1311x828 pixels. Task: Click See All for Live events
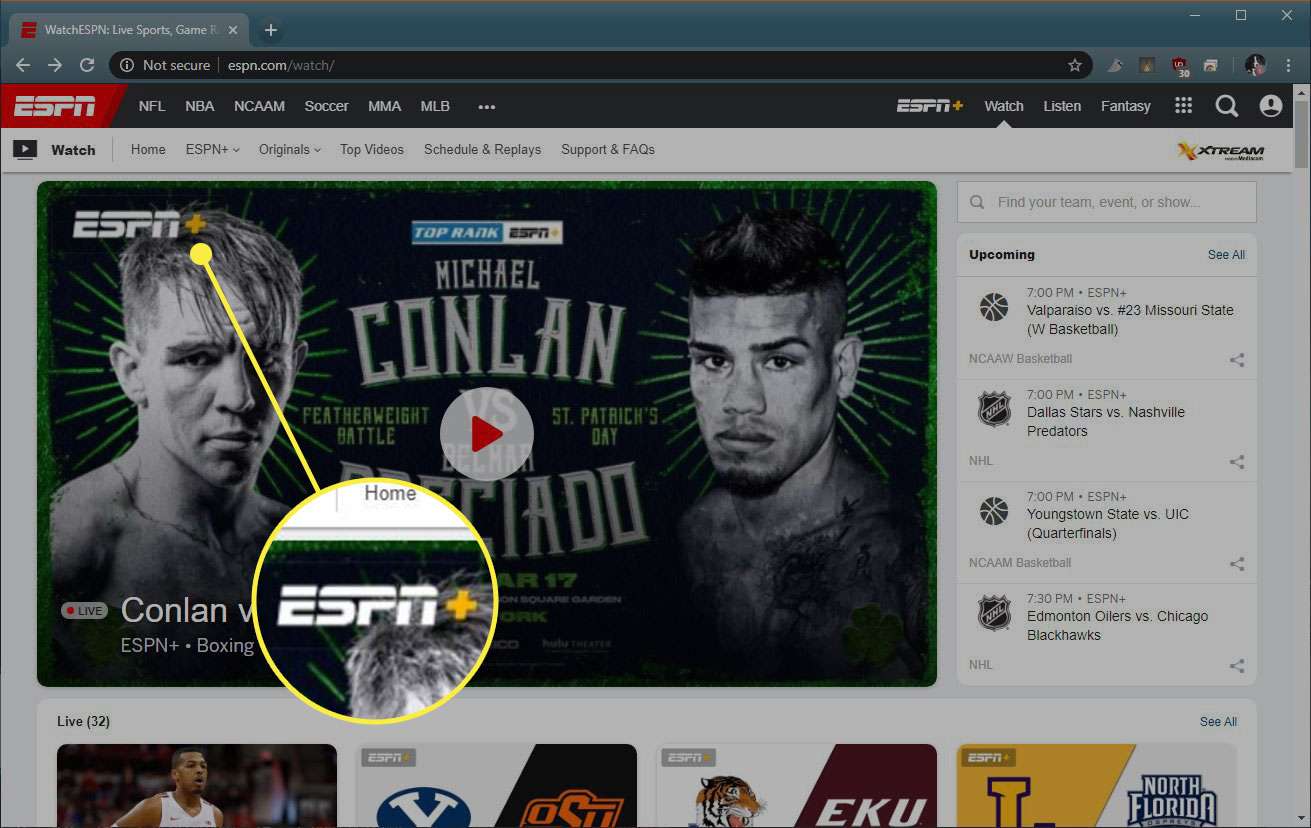1218,722
